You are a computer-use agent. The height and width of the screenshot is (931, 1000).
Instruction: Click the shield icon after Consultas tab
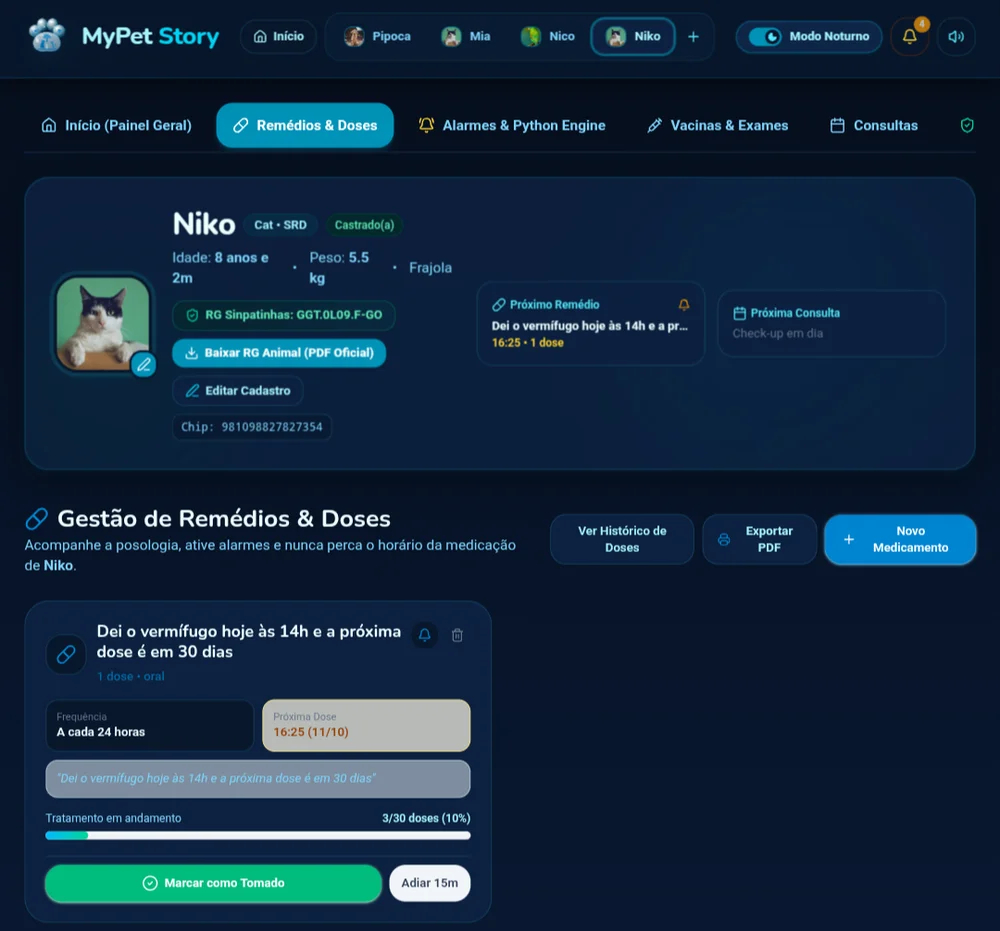967,126
